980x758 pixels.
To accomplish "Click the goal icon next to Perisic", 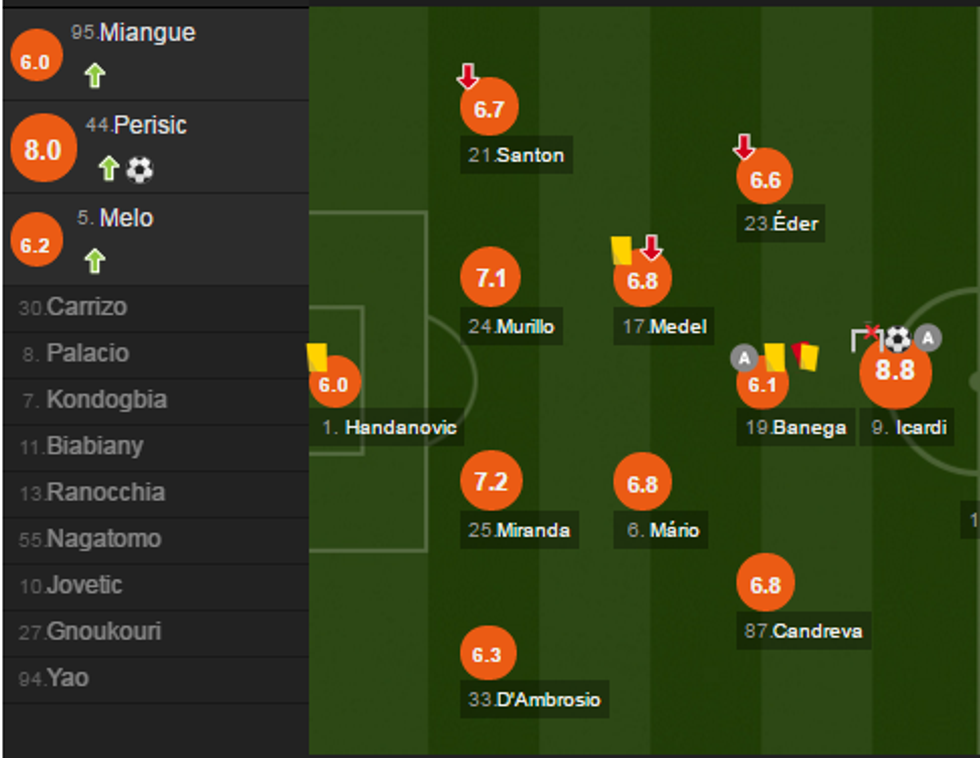I will [x=140, y=170].
